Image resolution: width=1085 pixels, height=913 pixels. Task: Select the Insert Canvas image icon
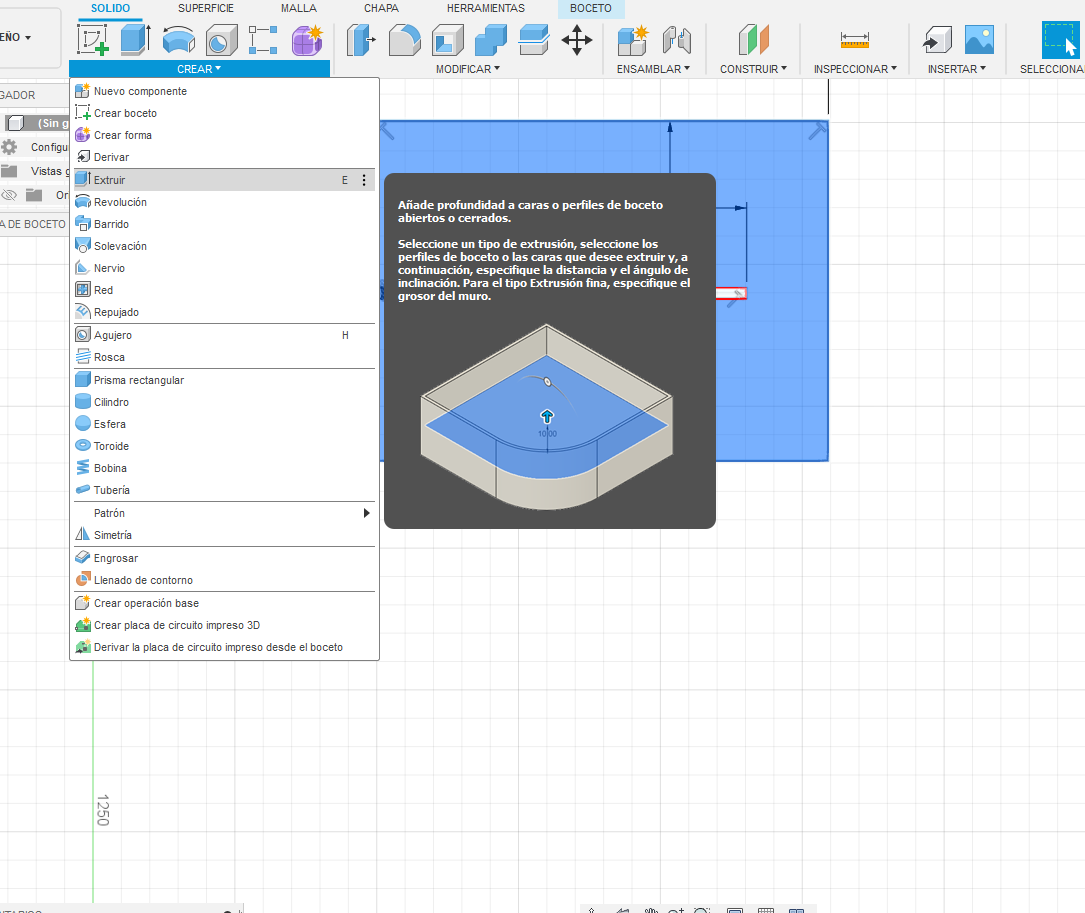979,40
